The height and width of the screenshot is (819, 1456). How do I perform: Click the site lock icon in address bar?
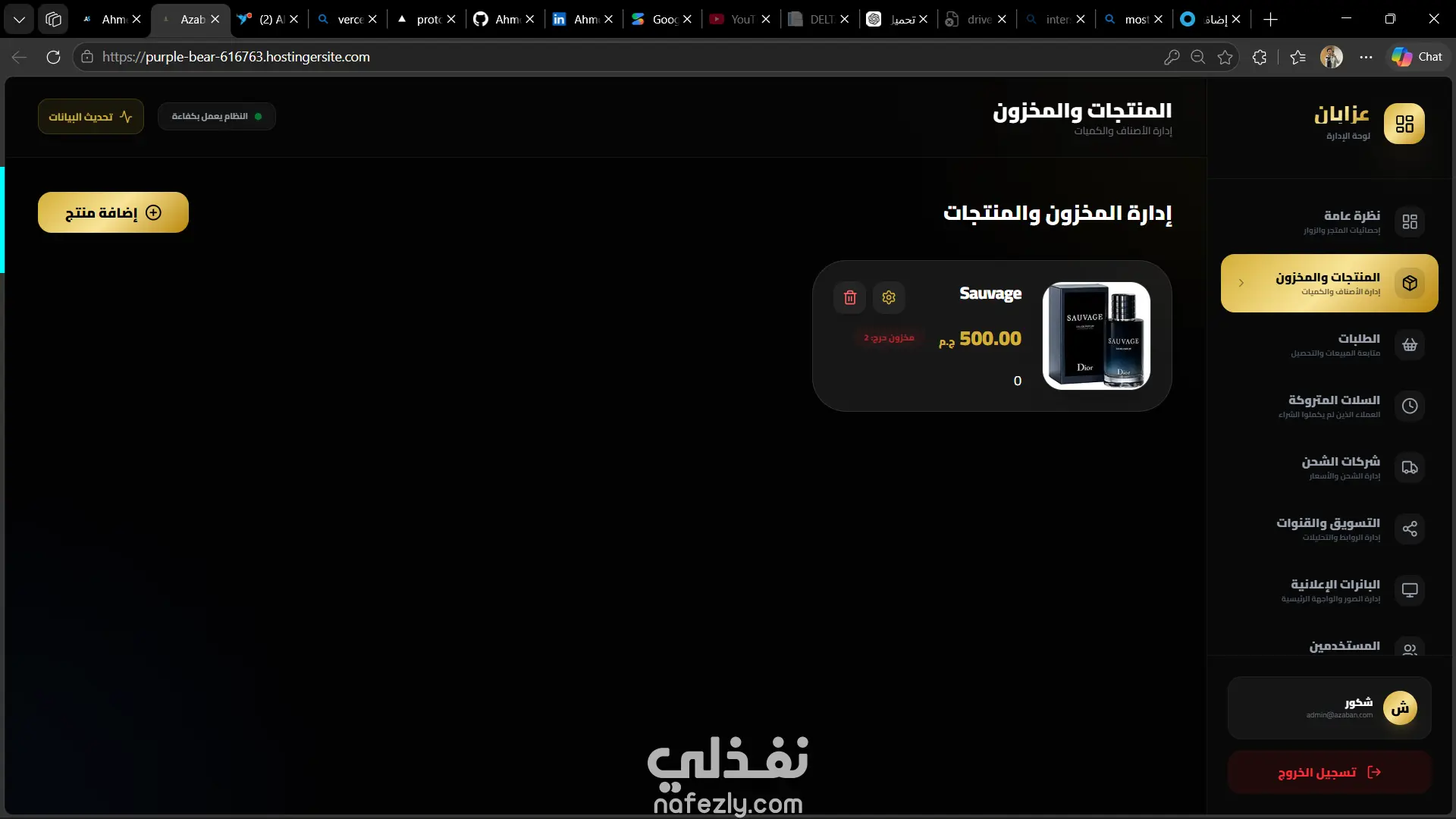click(x=87, y=57)
